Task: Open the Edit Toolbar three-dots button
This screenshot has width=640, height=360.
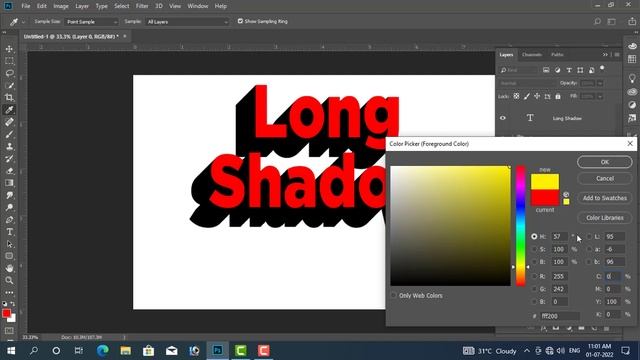Action: pyautogui.click(x=9, y=292)
